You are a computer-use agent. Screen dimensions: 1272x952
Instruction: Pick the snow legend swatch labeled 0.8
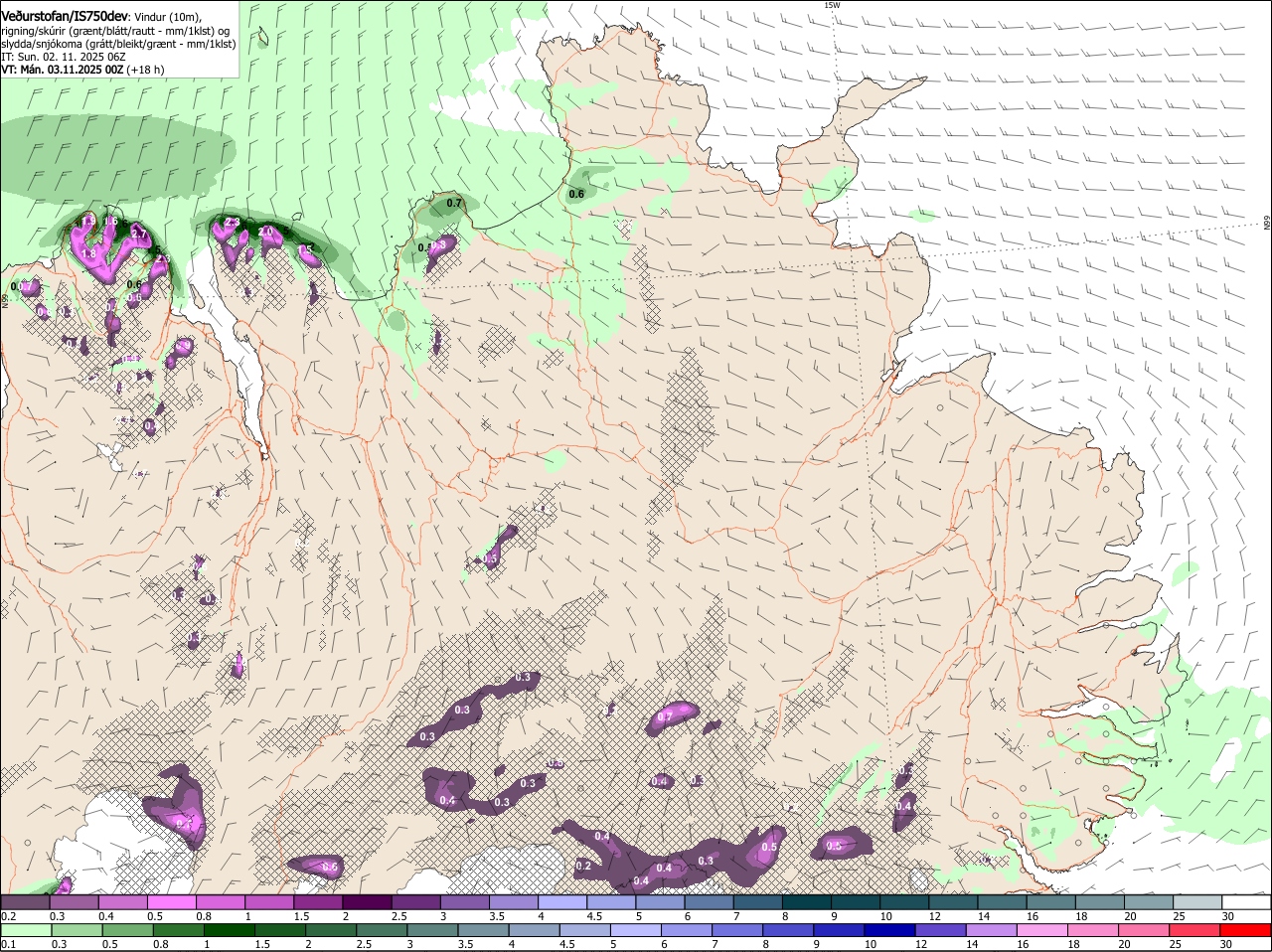221,901
